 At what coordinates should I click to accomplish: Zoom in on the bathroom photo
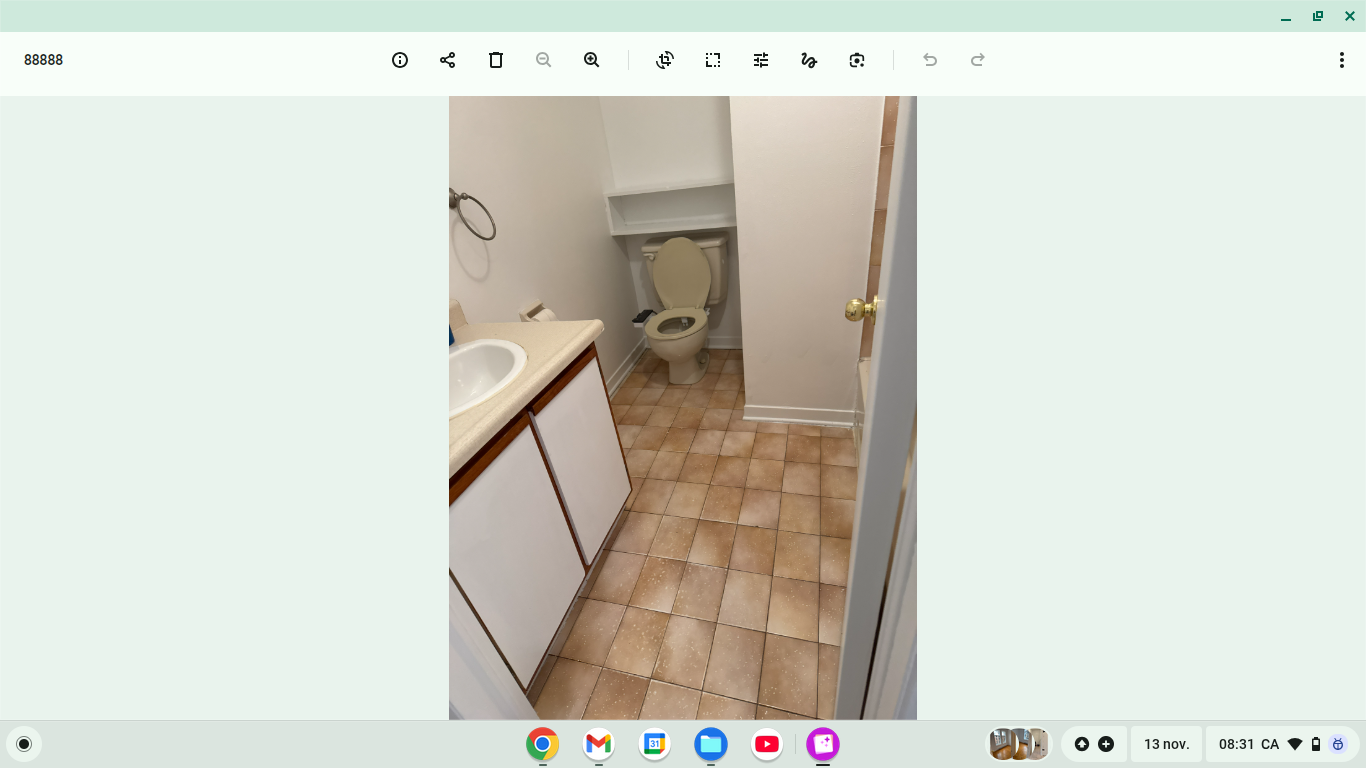[x=592, y=60]
